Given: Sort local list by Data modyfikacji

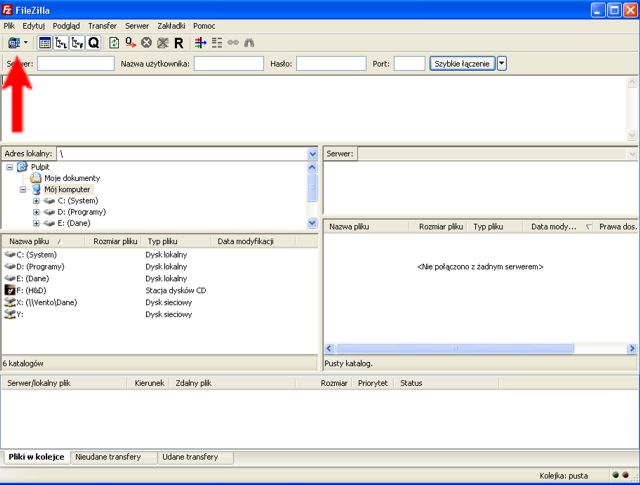Looking at the screenshot, I should pyautogui.click(x=253, y=241).
